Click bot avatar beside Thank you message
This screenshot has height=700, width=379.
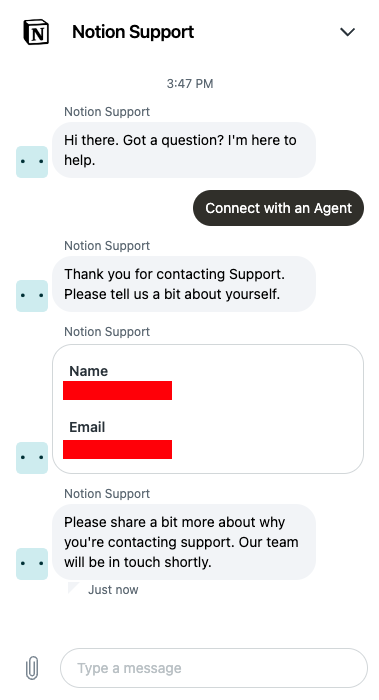32,296
